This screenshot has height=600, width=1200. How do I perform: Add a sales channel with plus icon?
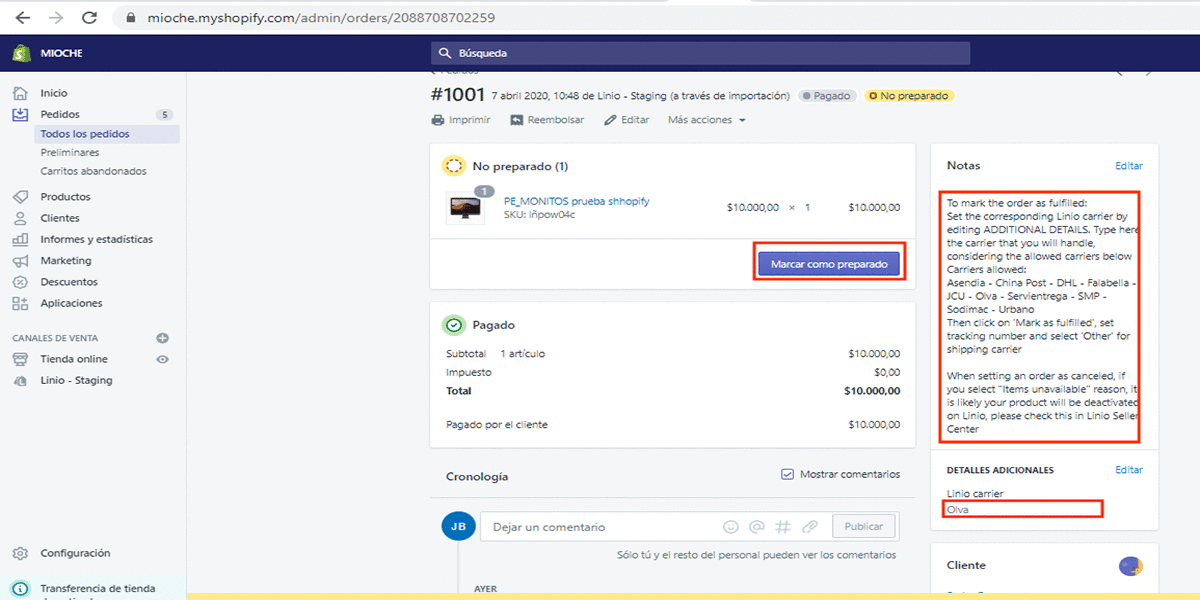(162, 338)
